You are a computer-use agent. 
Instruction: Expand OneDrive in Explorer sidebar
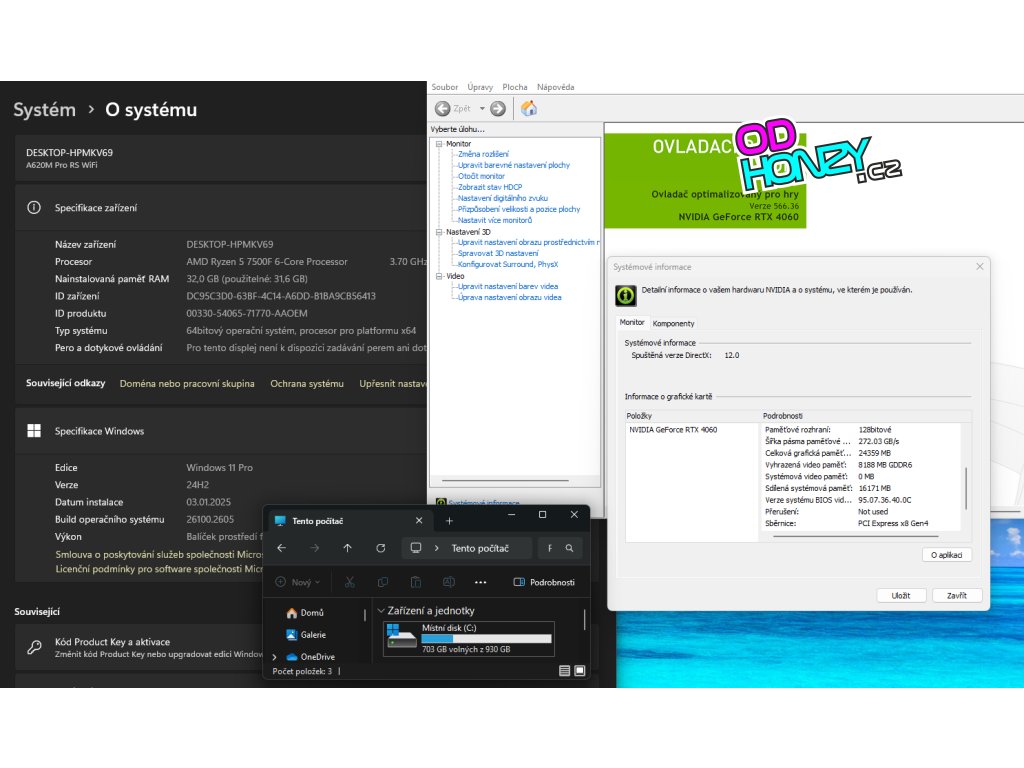pos(274,657)
